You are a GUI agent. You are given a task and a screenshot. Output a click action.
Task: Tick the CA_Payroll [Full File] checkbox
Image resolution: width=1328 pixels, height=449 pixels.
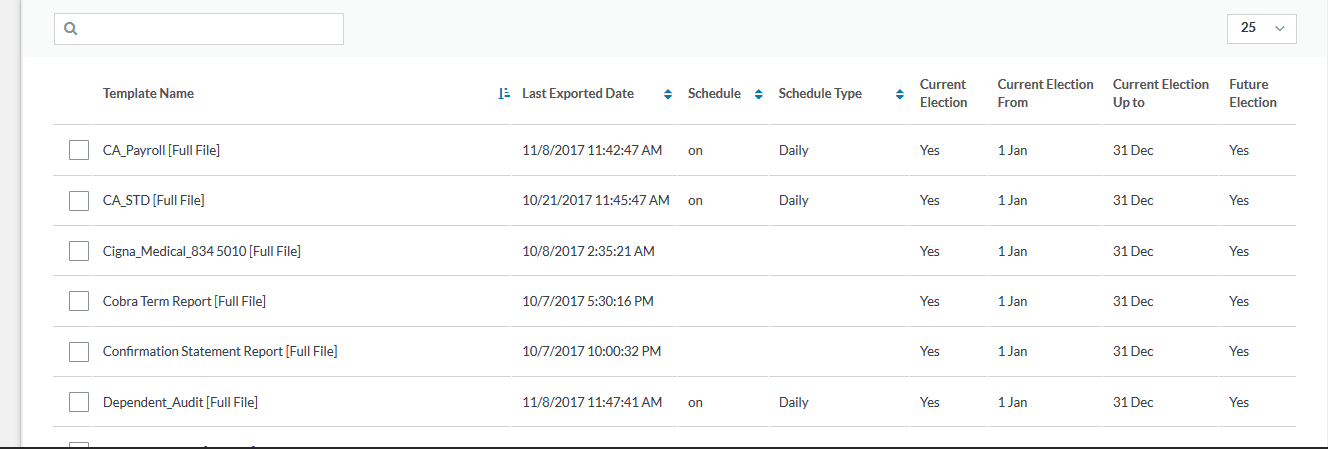79,151
